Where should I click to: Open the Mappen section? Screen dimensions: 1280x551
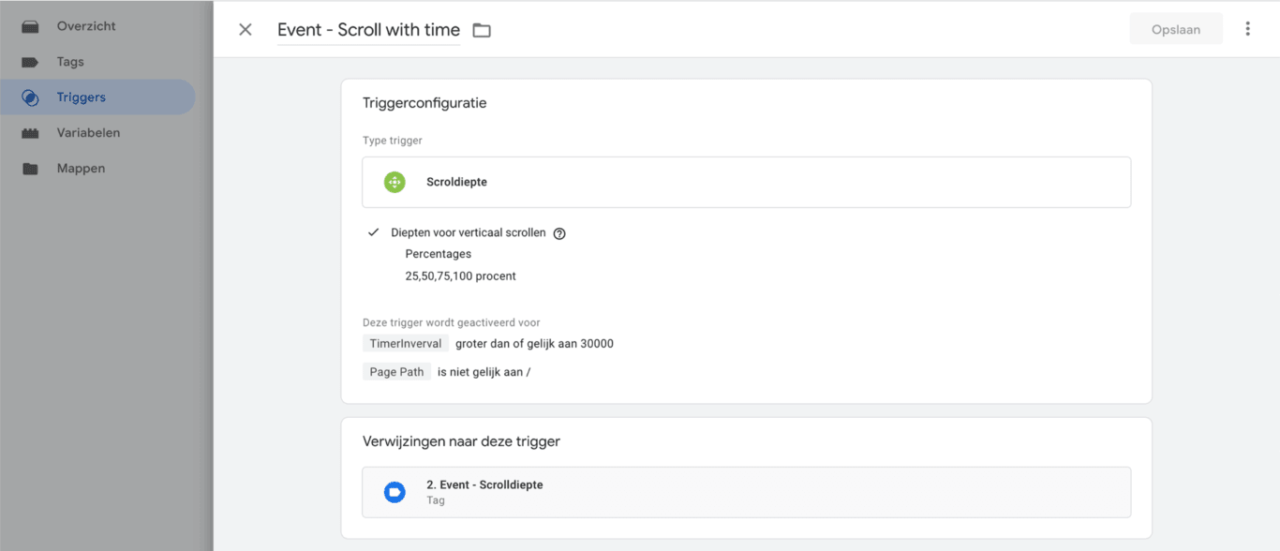coord(81,169)
